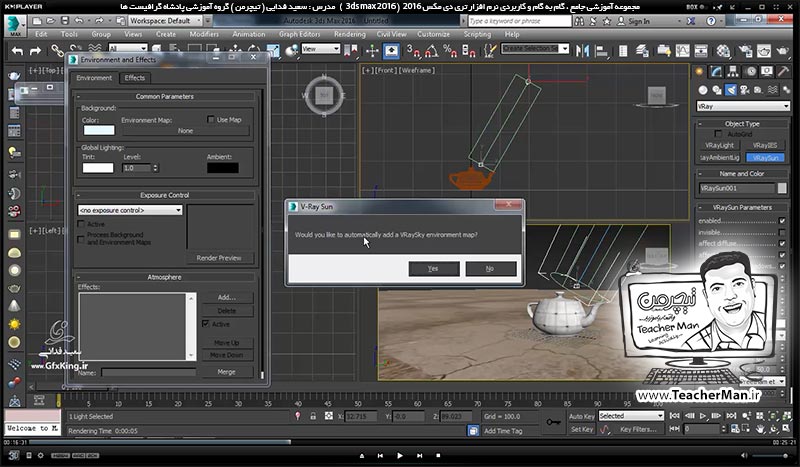Collapse the VRaySun Parameters rollout
Image resolution: width=800 pixels, height=467 pixels.
[x=742, y=208]
